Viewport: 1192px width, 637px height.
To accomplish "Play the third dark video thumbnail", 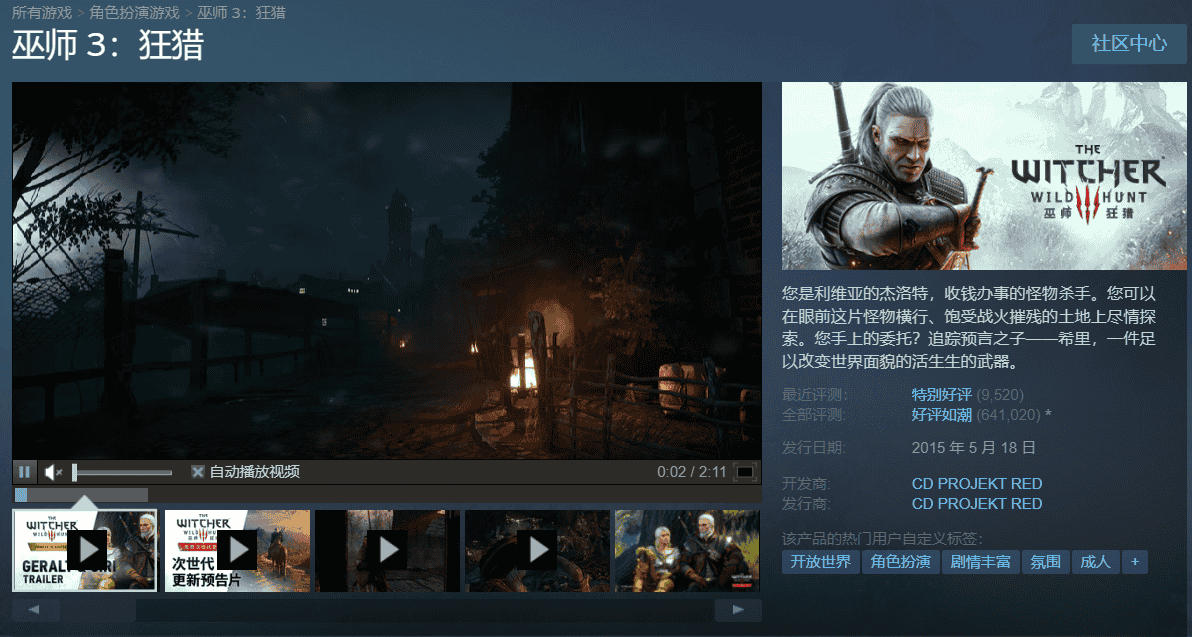I will pyautogui.click(x=387, y=550).
